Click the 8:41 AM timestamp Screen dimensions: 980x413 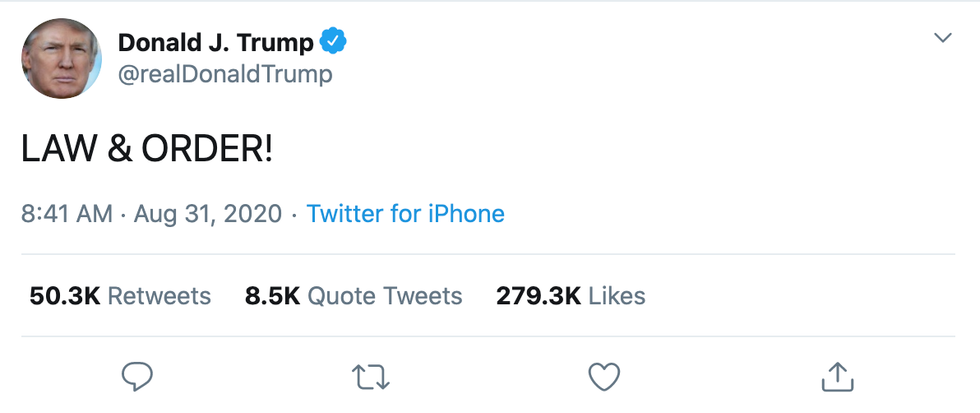coord(67,213)
